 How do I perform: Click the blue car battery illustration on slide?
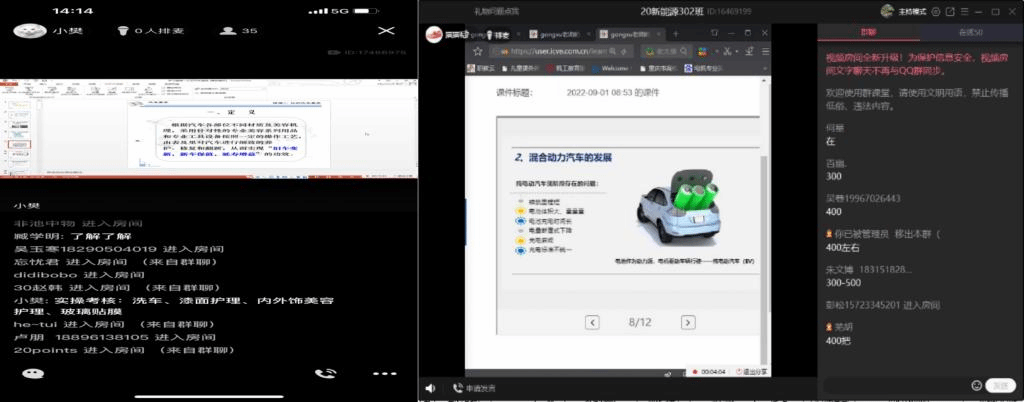tap(678, 206)
